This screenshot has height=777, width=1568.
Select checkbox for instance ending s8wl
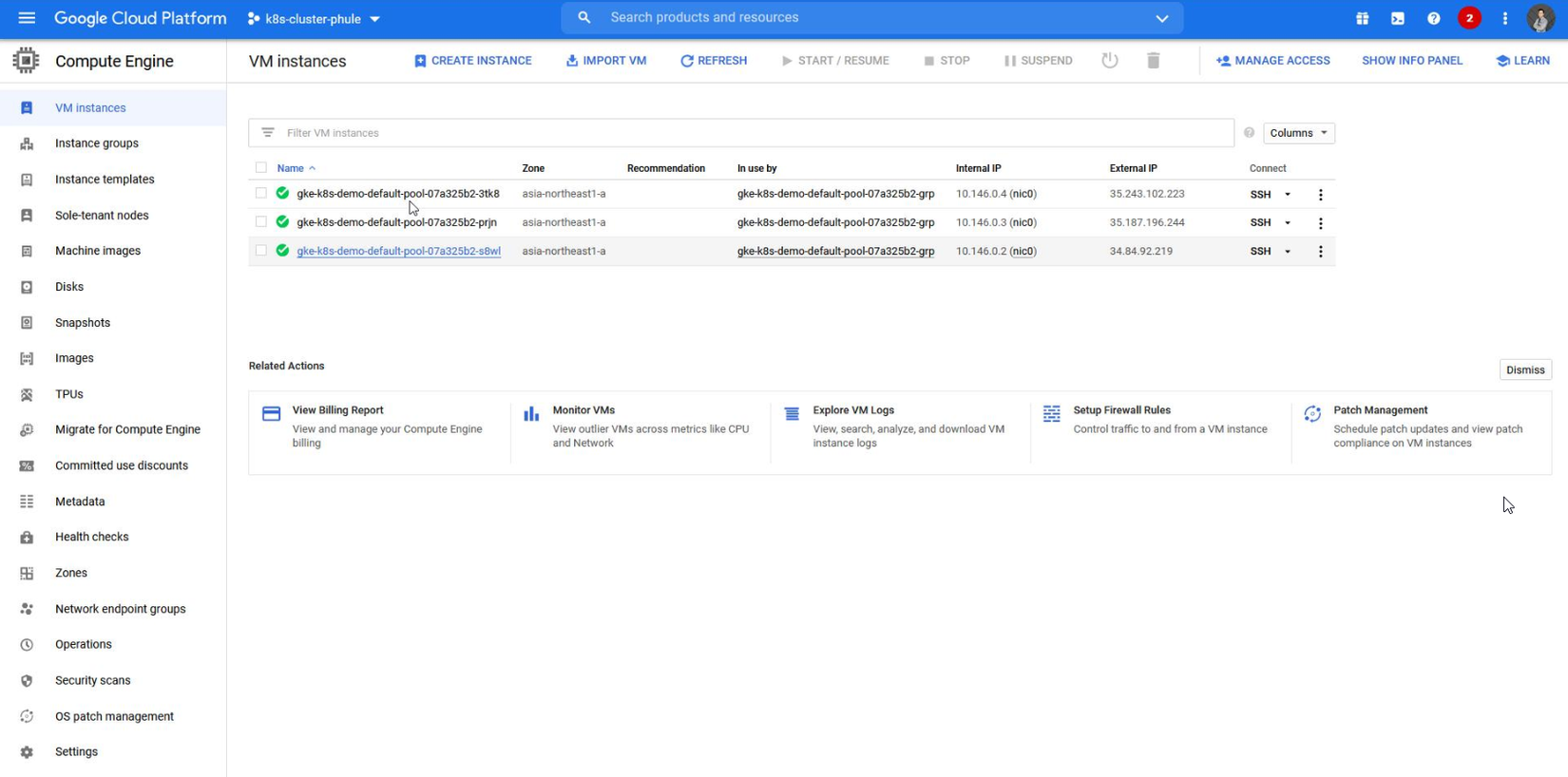261,250
